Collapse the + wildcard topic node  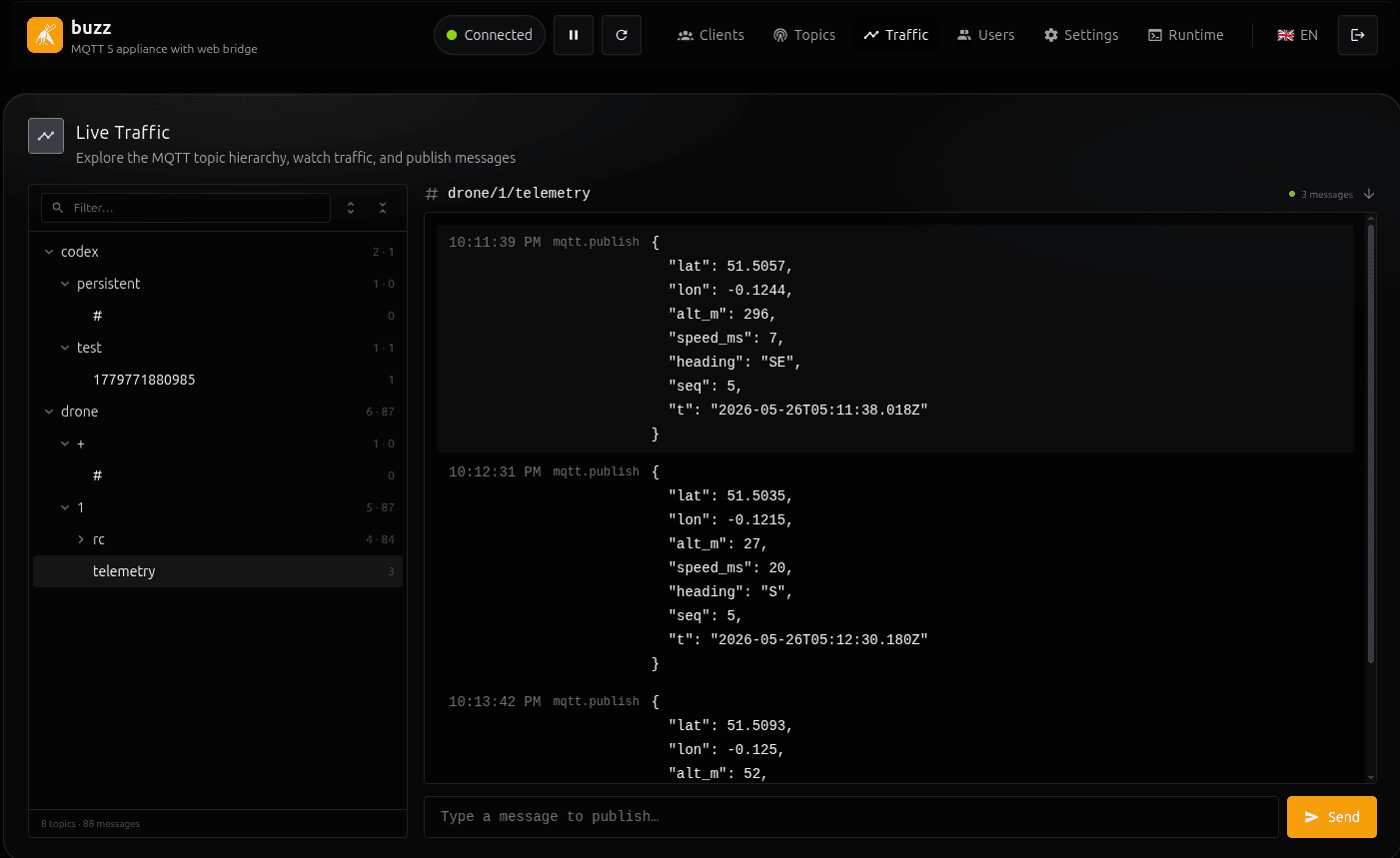point(65,443)
